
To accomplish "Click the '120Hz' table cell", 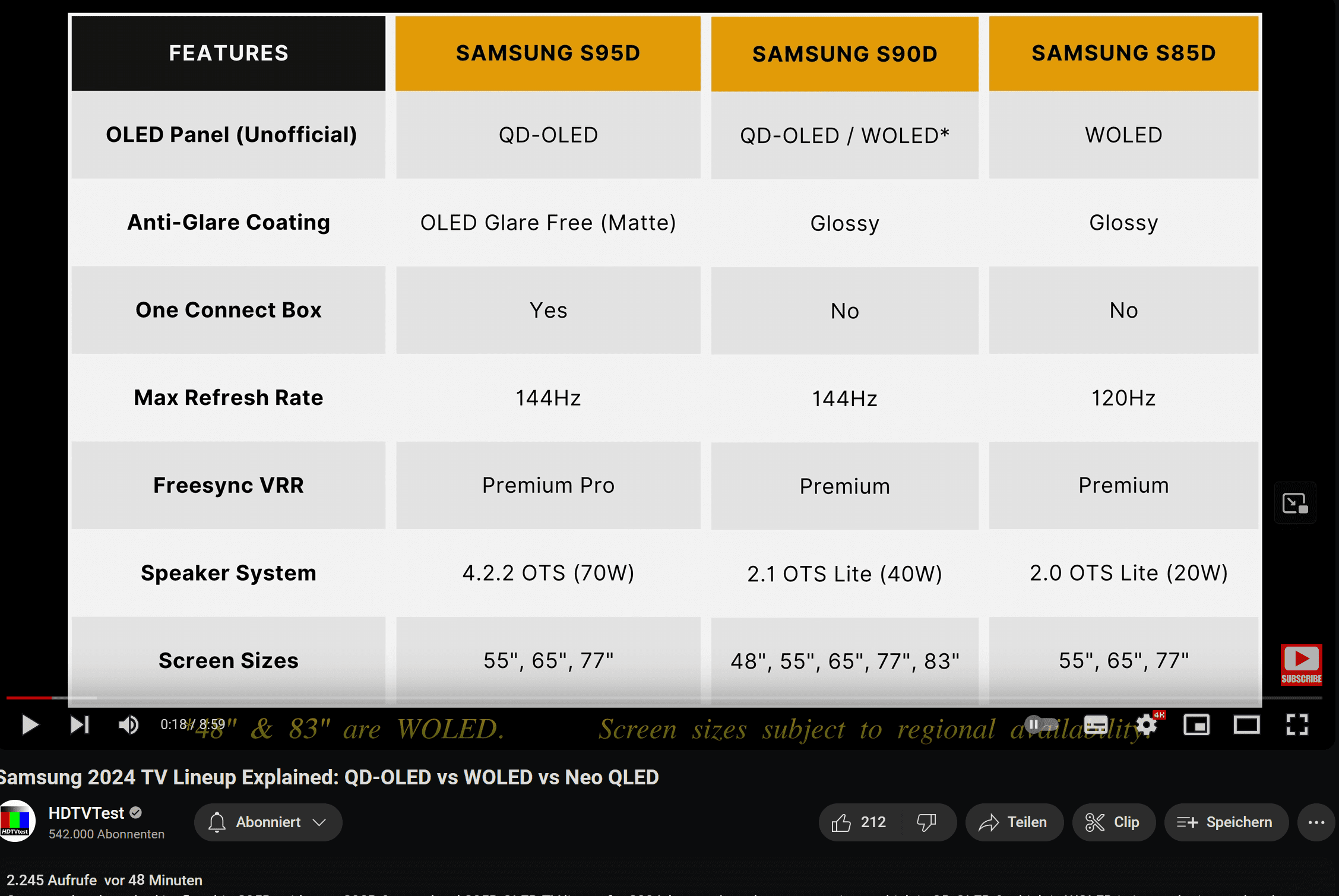I will (1123, 398).
